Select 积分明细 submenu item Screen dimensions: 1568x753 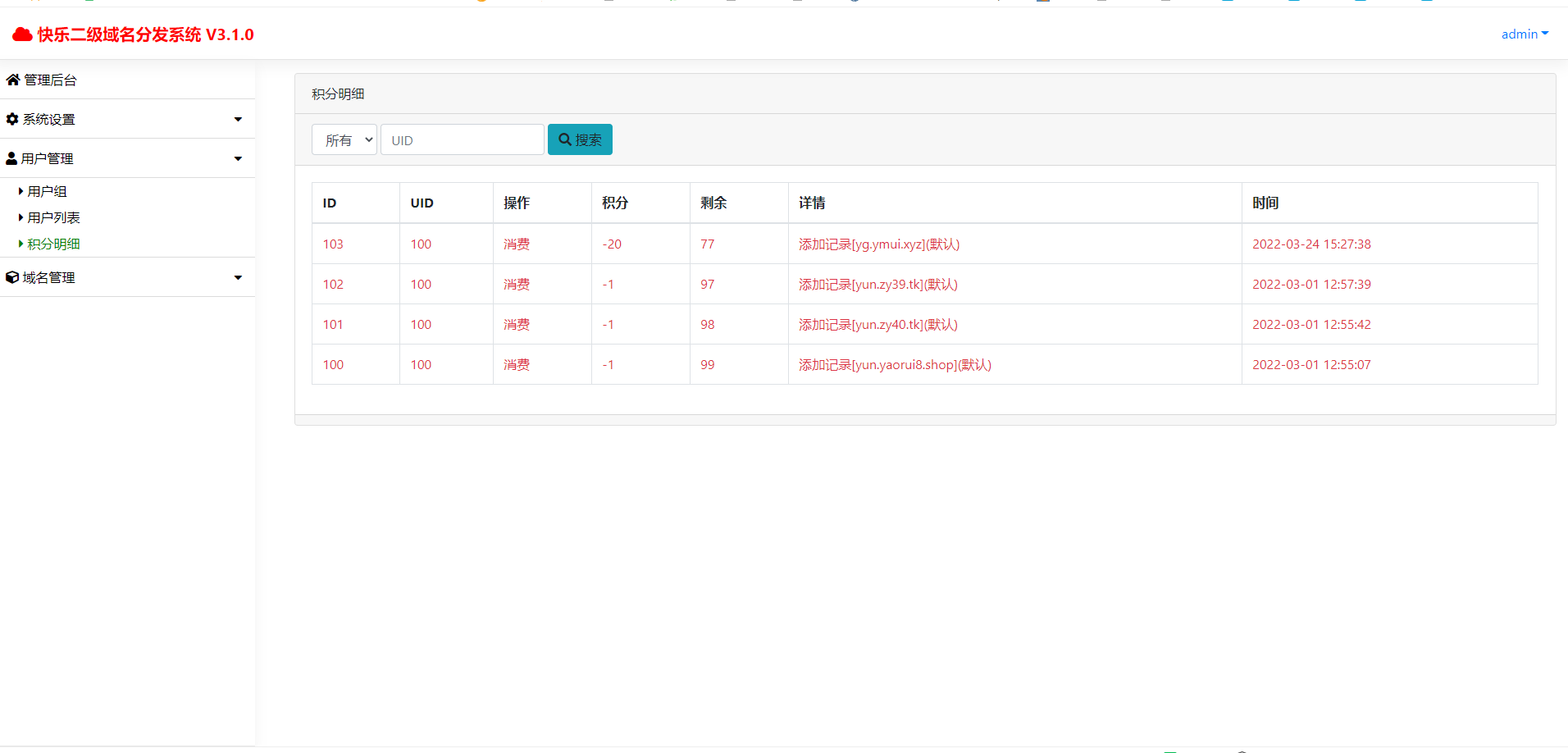coord(53,244)
